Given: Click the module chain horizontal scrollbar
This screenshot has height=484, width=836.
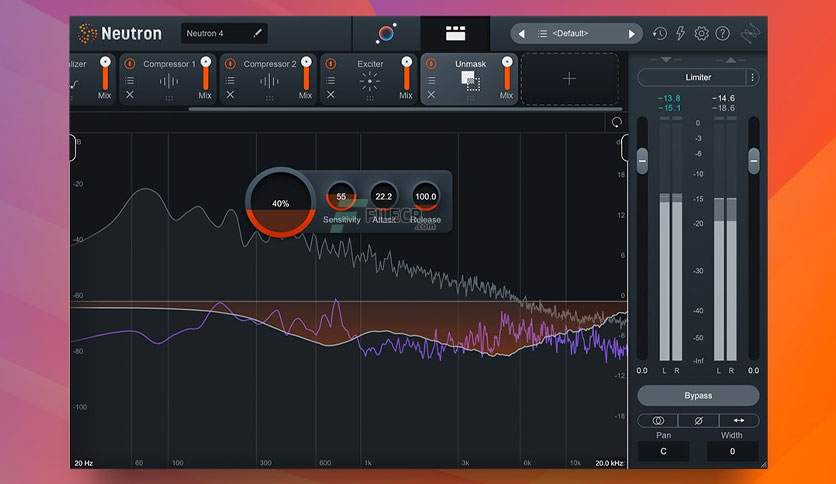Looking at the screenshot, I should coord(405,109).
